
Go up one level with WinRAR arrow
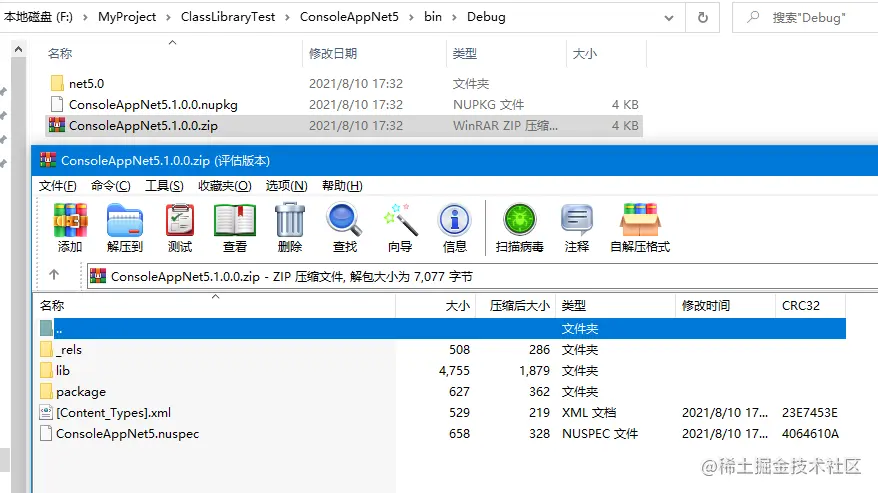click(54, 275)
